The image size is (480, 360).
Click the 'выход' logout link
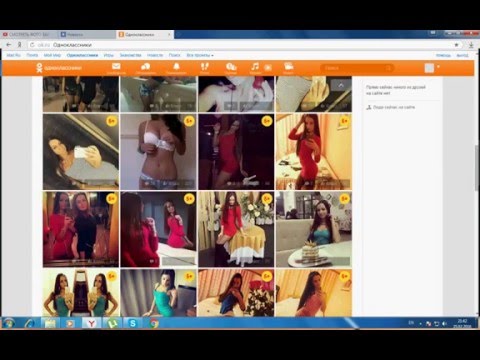point(462,56)
